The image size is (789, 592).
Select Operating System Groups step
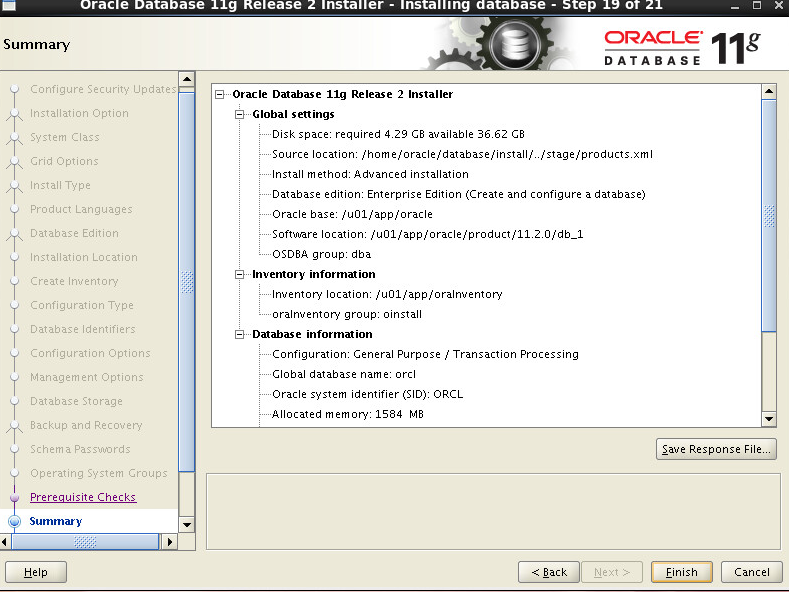[99, 473]
